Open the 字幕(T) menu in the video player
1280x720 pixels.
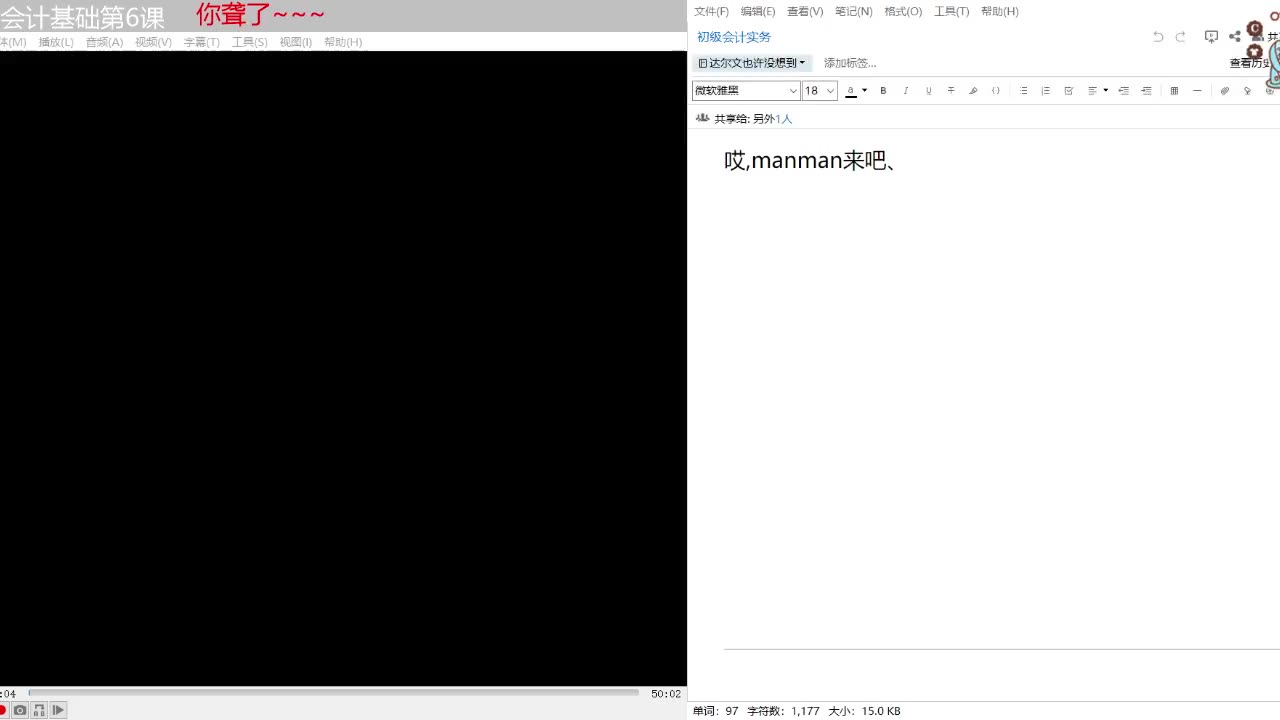(x=201, y=42)
